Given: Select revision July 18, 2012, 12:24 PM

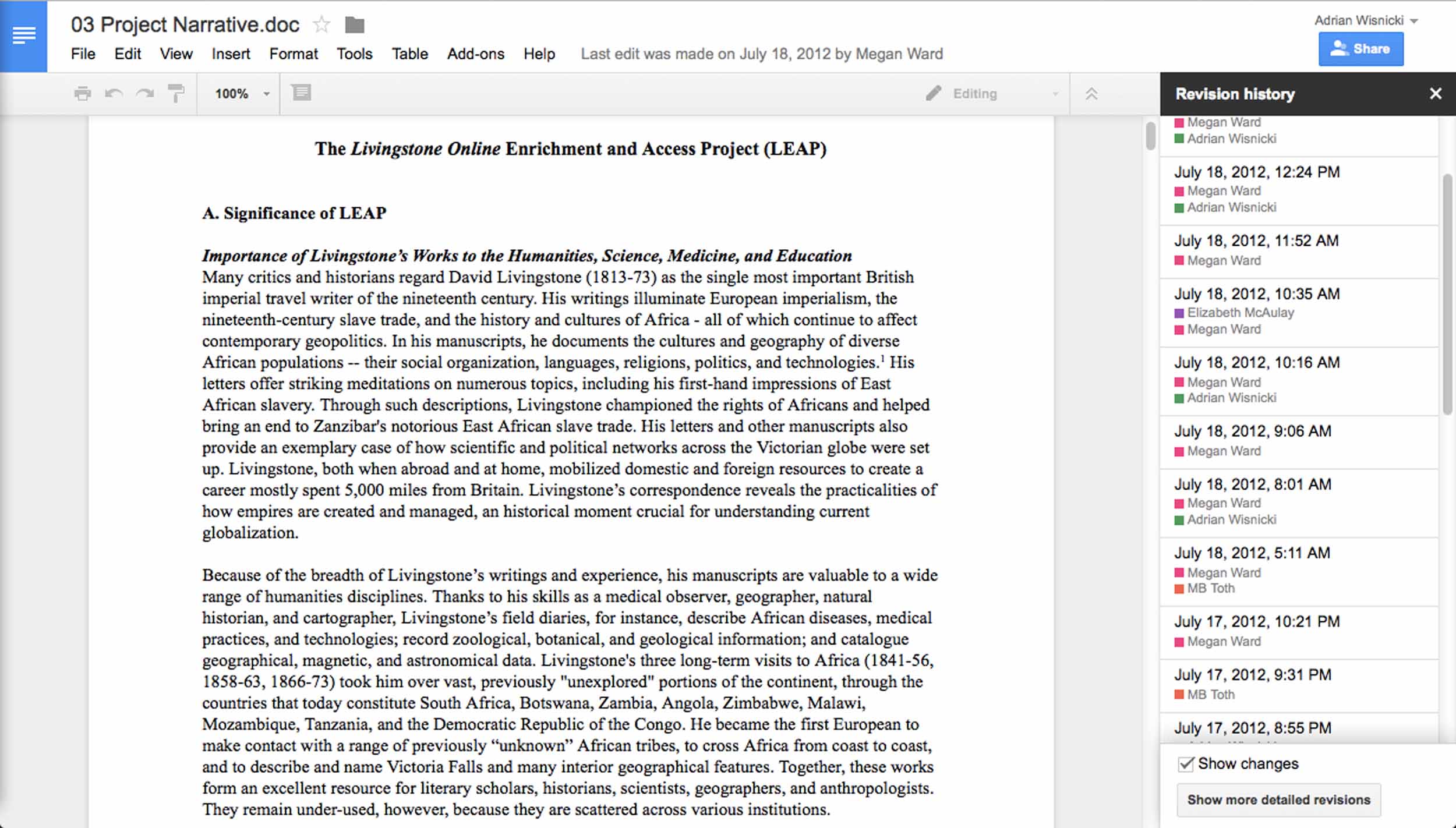Looking at the screenshot, I should tap(1299, 190).
